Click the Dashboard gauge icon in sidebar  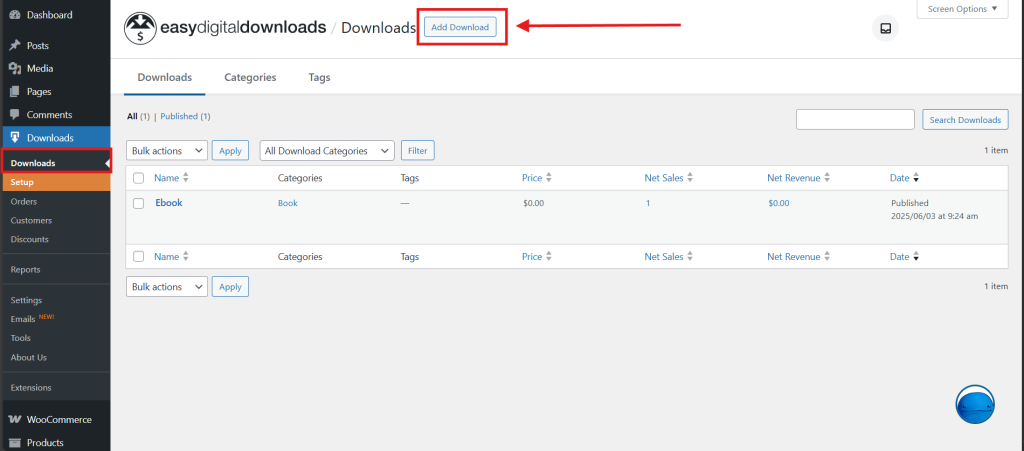(15, 15)
